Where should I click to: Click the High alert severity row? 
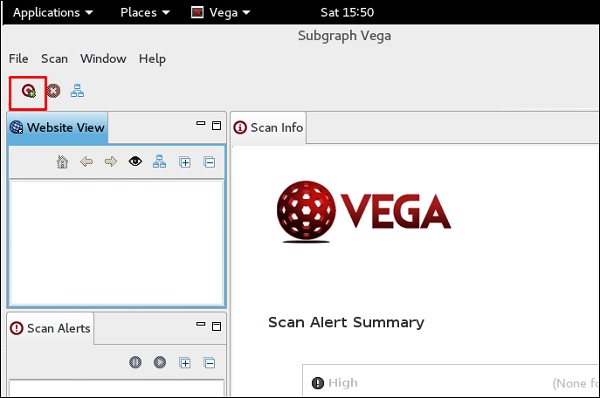pos(451,383)
